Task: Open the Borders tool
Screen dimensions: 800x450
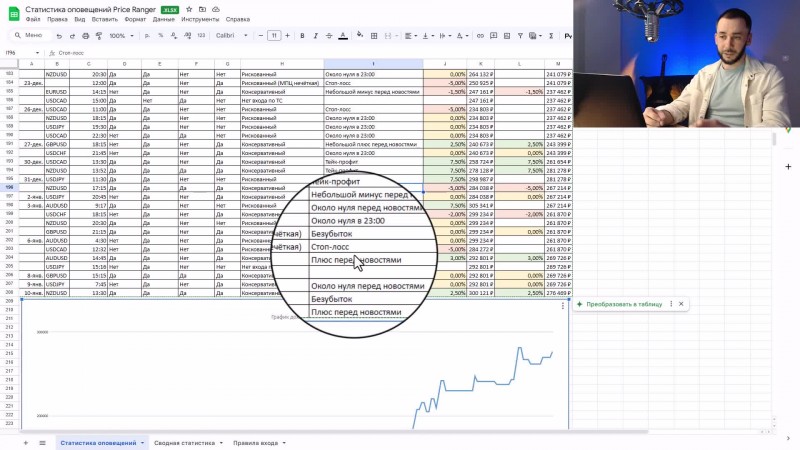Action: coord(374,36)
